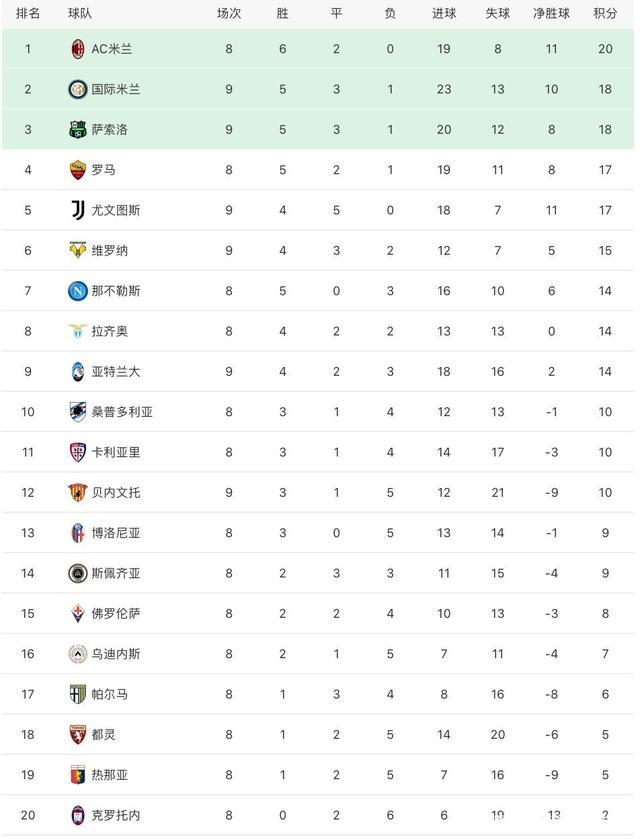Sort table by 积分 column header

pos(605,13)
